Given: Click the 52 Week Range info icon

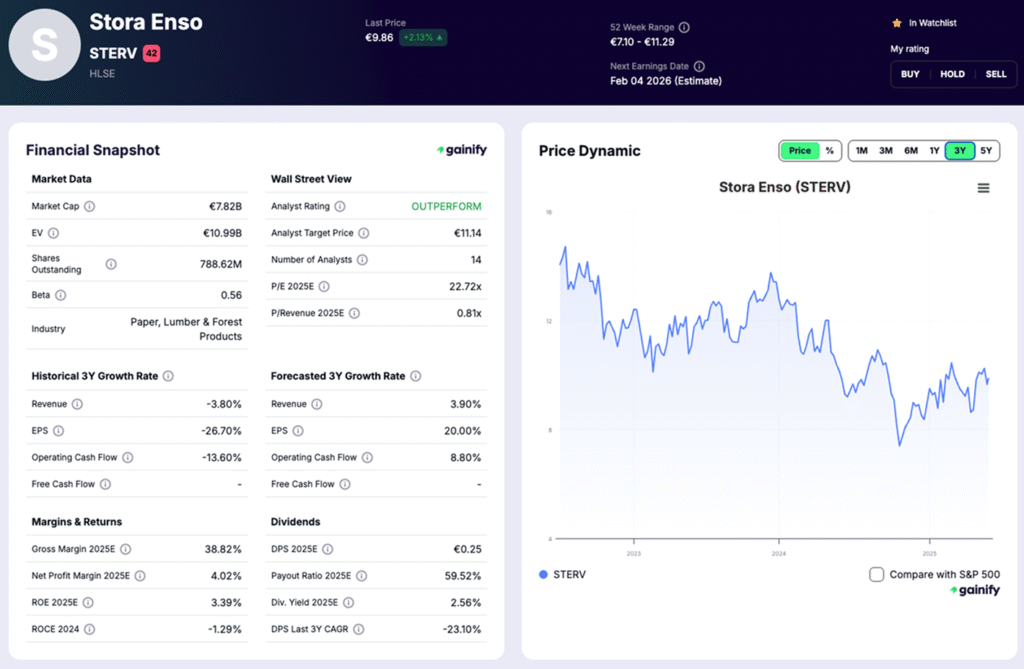Looking at the screenshot, I should click(682, 28).
